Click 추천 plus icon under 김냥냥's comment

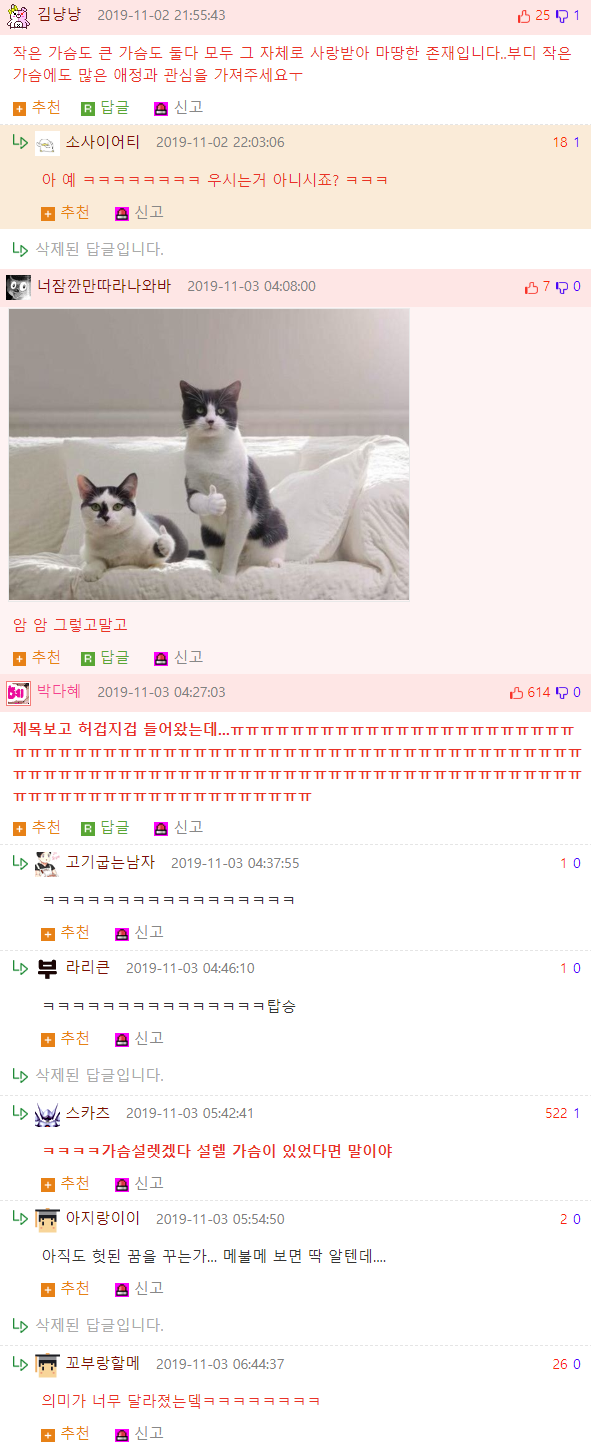[x=19, y=108]
